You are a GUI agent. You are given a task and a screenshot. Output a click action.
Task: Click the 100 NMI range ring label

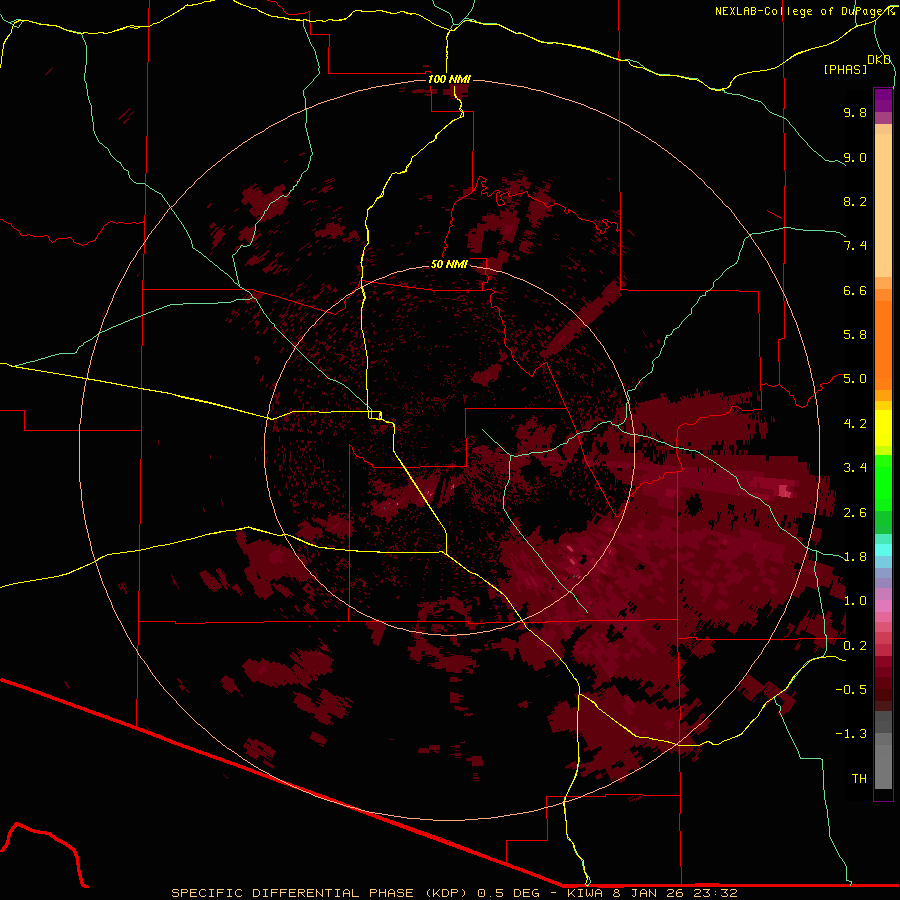(x=449, y=79)
